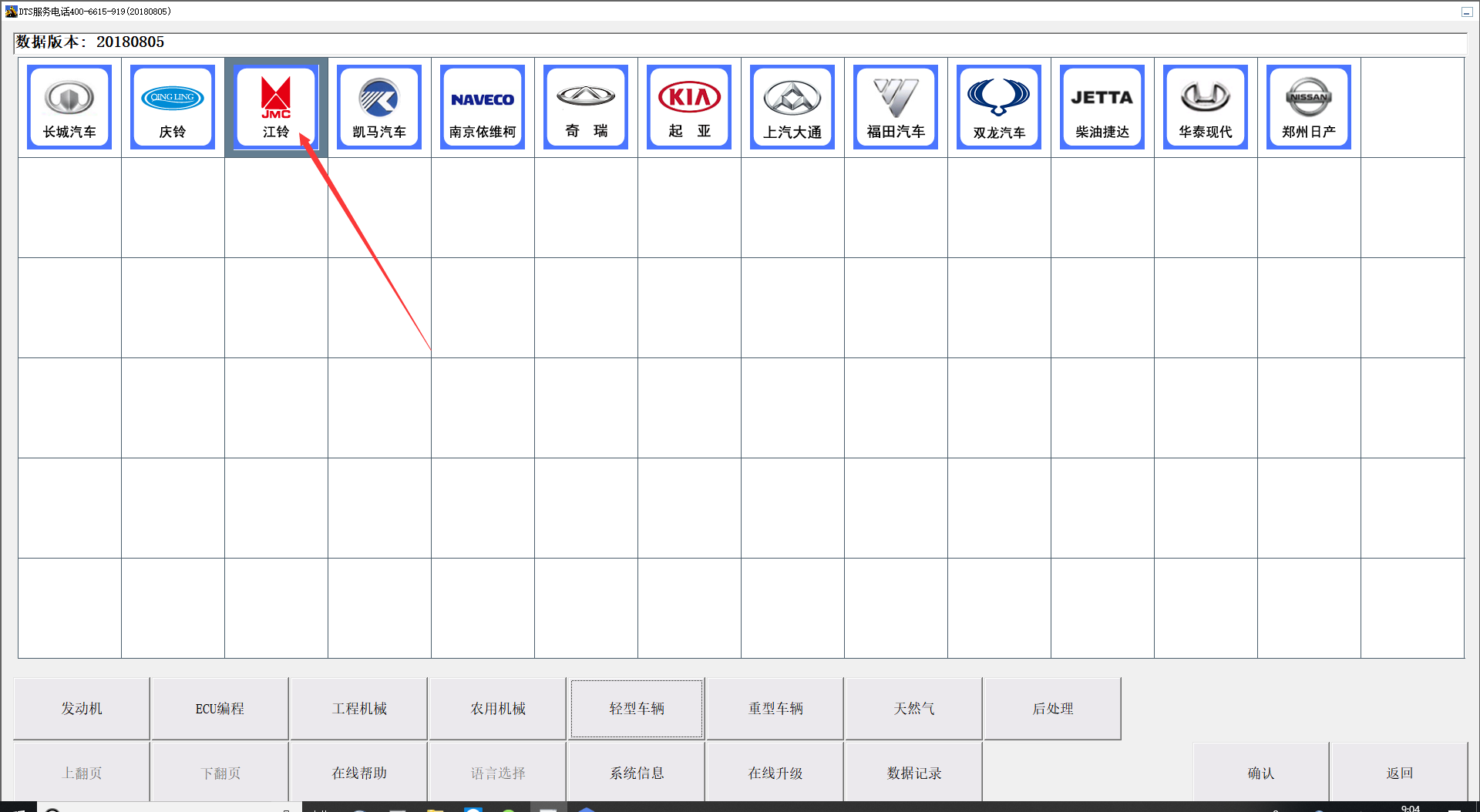The width and height of the screenshot is (1480, 812).
Task: Select the 轻型车辆 category
Action: click(x=637, y=709)
